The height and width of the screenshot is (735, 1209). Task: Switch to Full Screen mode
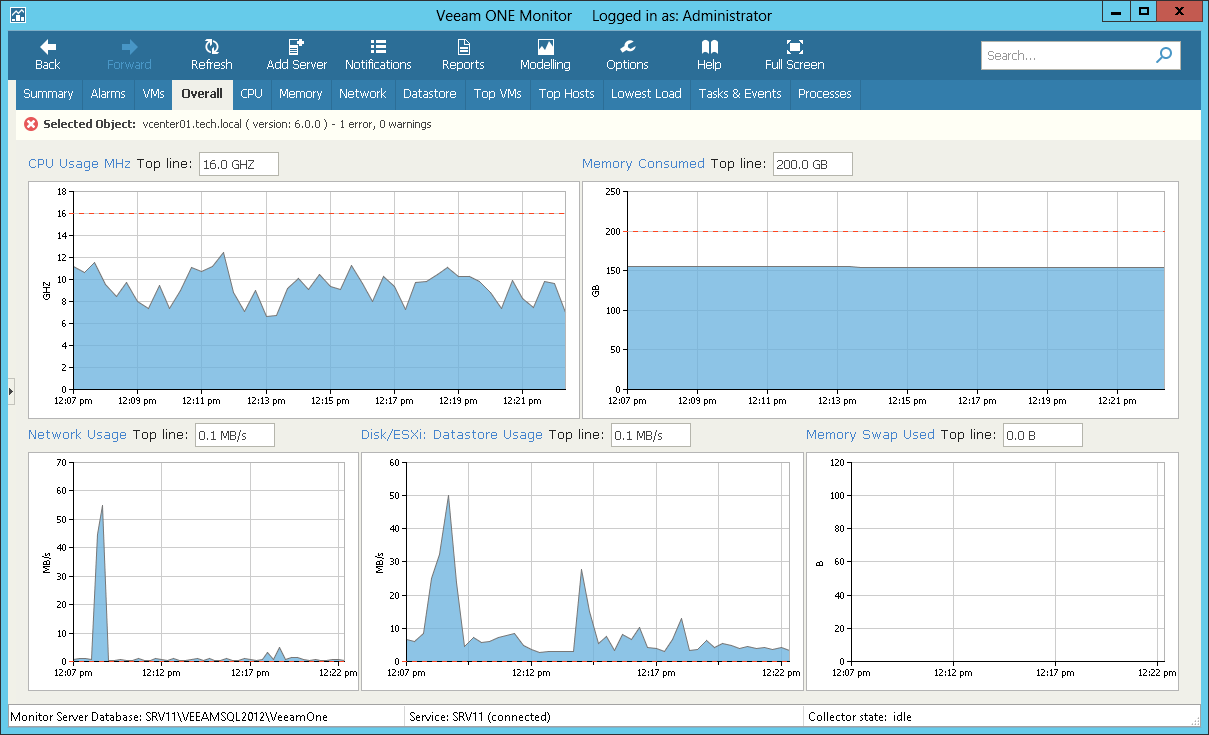(x=795, y=55)
